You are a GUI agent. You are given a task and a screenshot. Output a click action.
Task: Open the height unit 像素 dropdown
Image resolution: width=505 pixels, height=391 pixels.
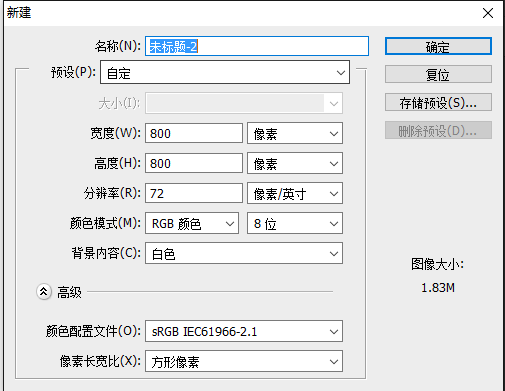click(295, 163)
